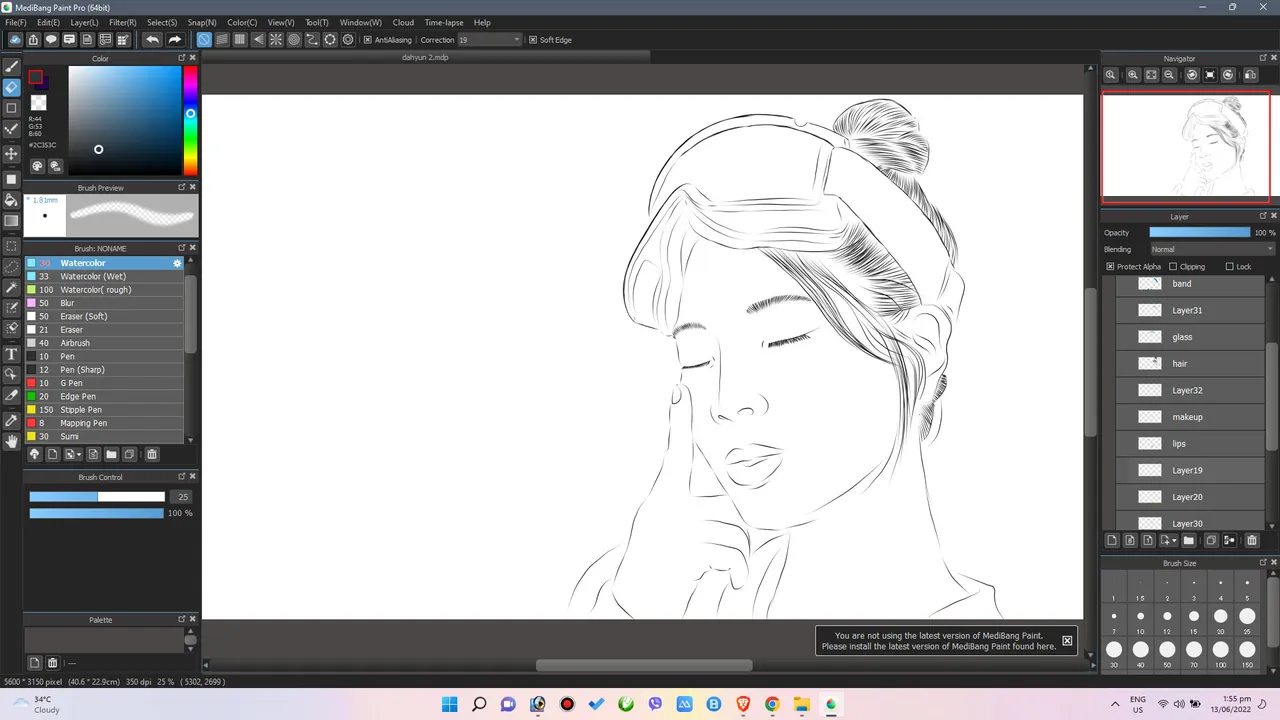
Task: Open Watercolor brush settings gear
Action: [177, 263]
